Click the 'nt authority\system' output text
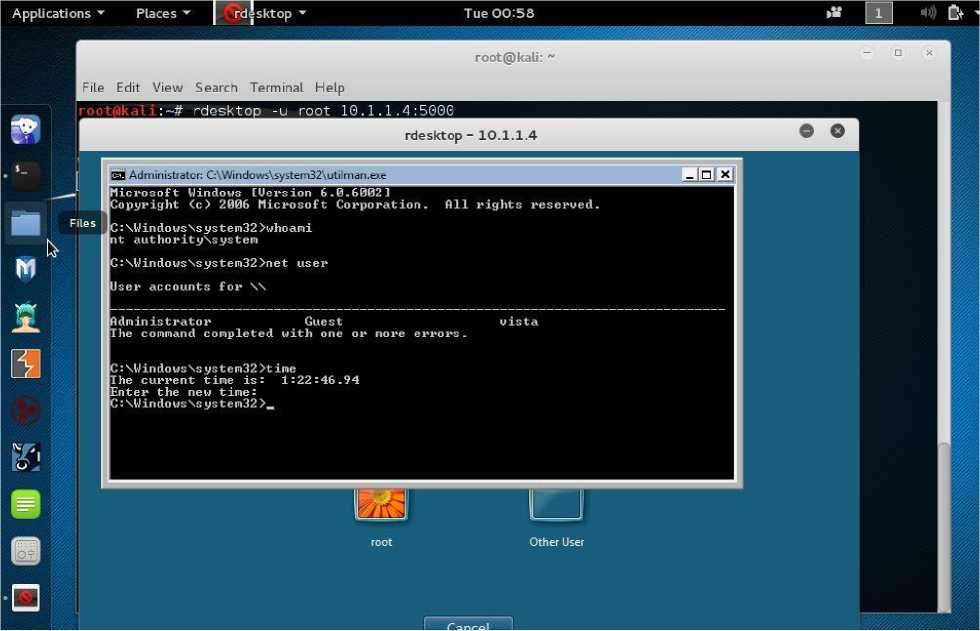Image resolution: width=980 pixels, height=631 pixels. click(184, 240)
